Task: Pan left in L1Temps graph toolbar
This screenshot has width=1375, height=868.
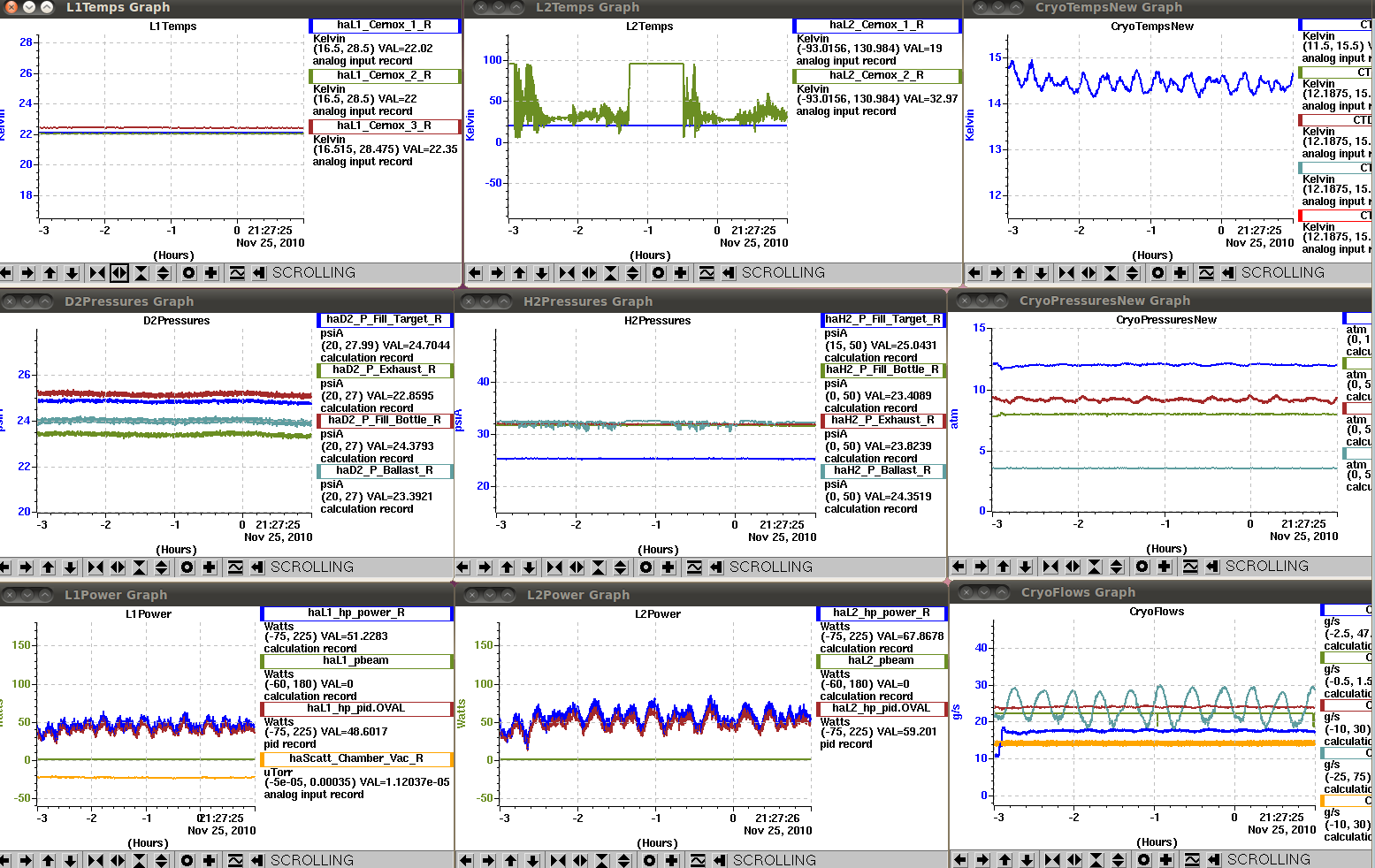Action: pos(5,273)
